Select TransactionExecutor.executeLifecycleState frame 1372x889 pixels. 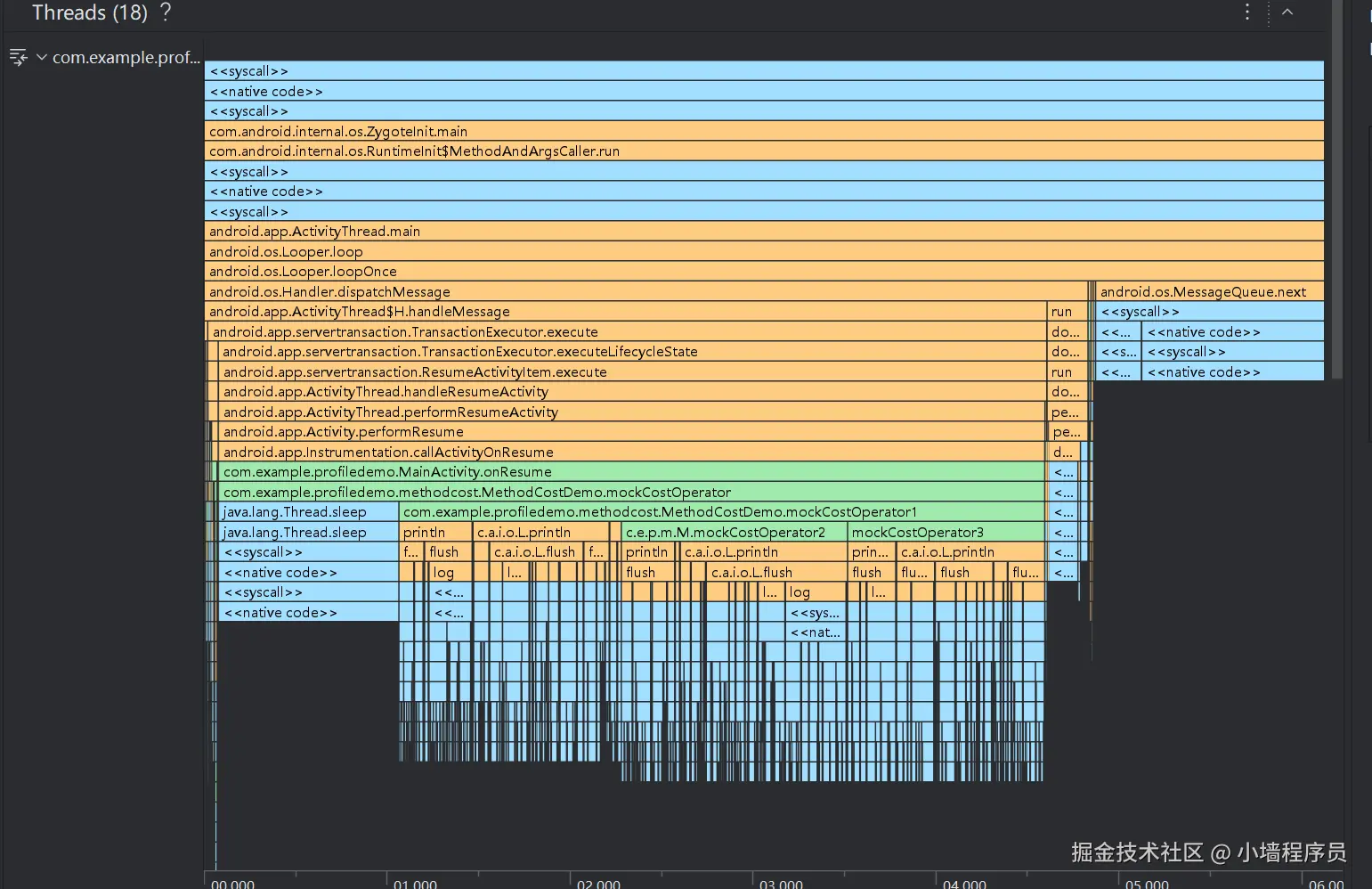click(x=632, y=352)
